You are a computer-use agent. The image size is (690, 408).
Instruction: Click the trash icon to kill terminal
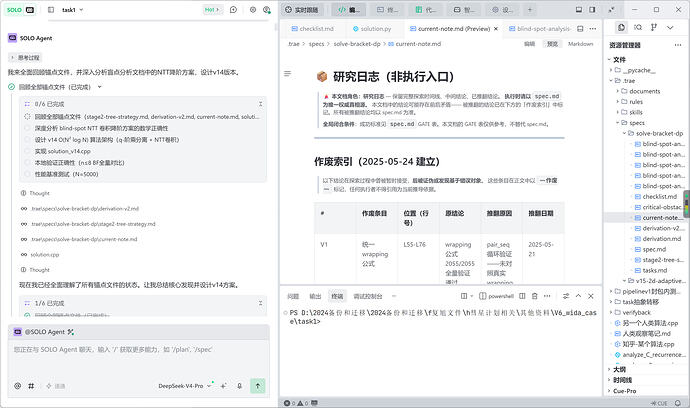[x=534, y=296]
